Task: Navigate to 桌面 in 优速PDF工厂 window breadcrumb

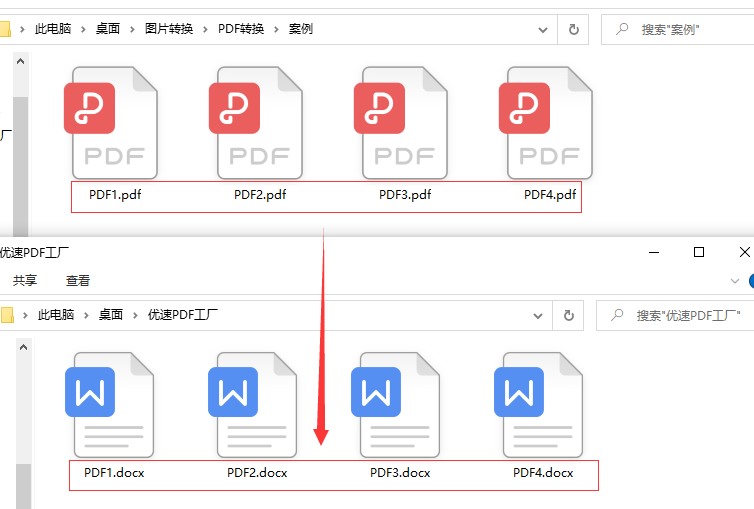Action: tap(111, 315)
